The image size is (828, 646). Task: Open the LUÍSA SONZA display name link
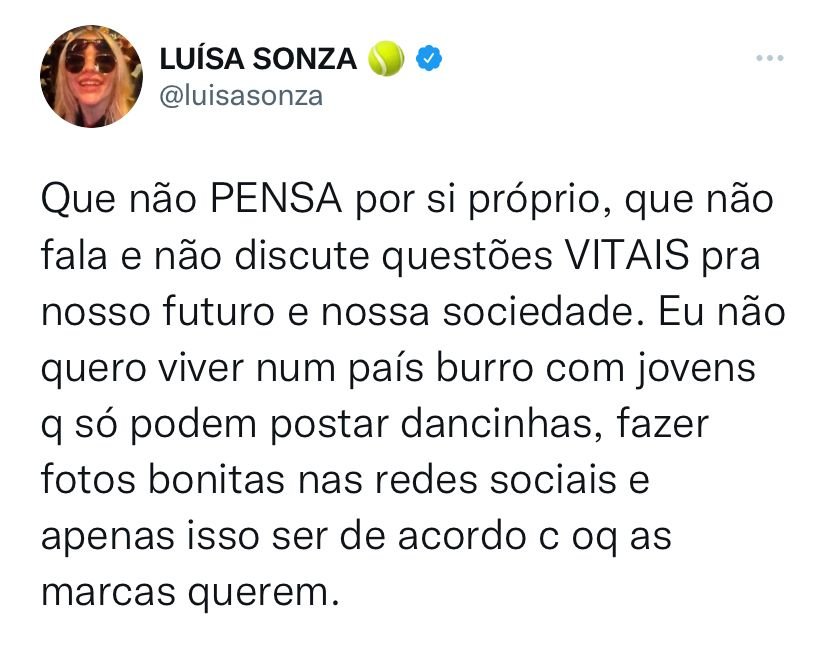pos(258,60)
